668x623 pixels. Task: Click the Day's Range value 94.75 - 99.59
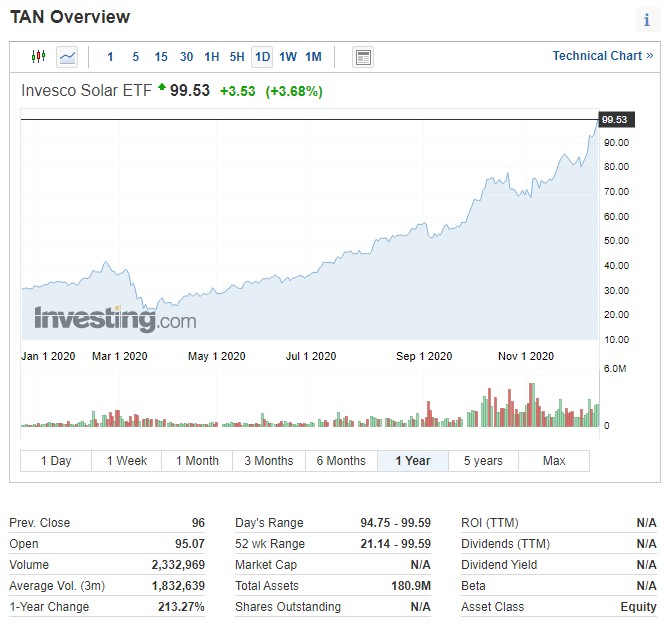click(396, 522)
